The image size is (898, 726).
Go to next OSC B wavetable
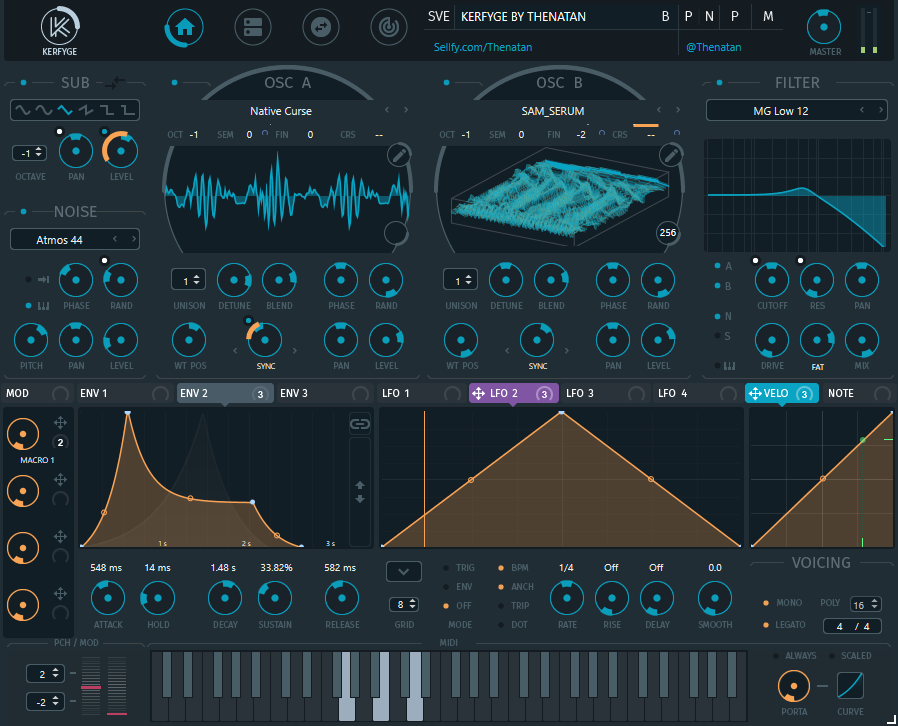point(678,110)
